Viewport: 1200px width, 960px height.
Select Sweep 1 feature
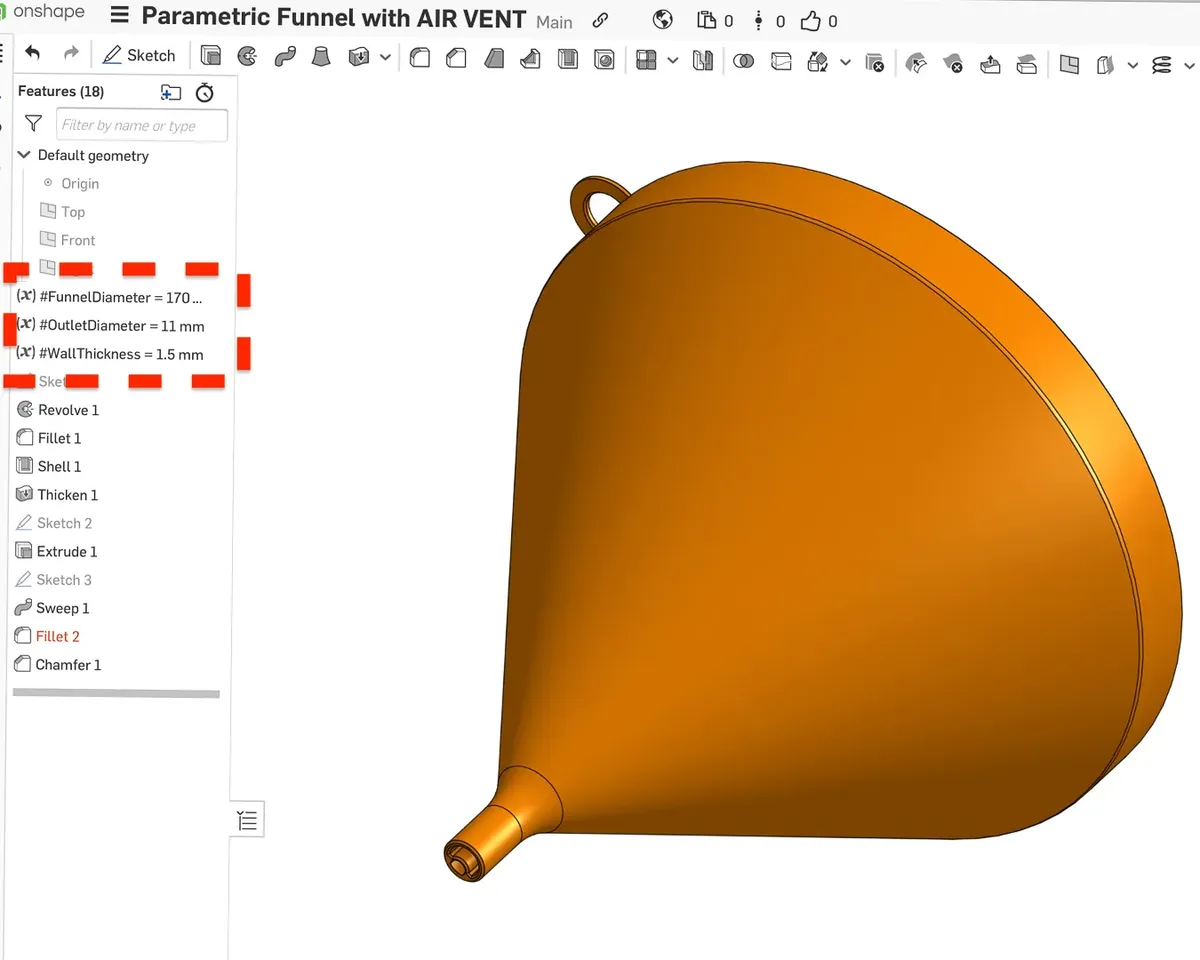point(52,608)
